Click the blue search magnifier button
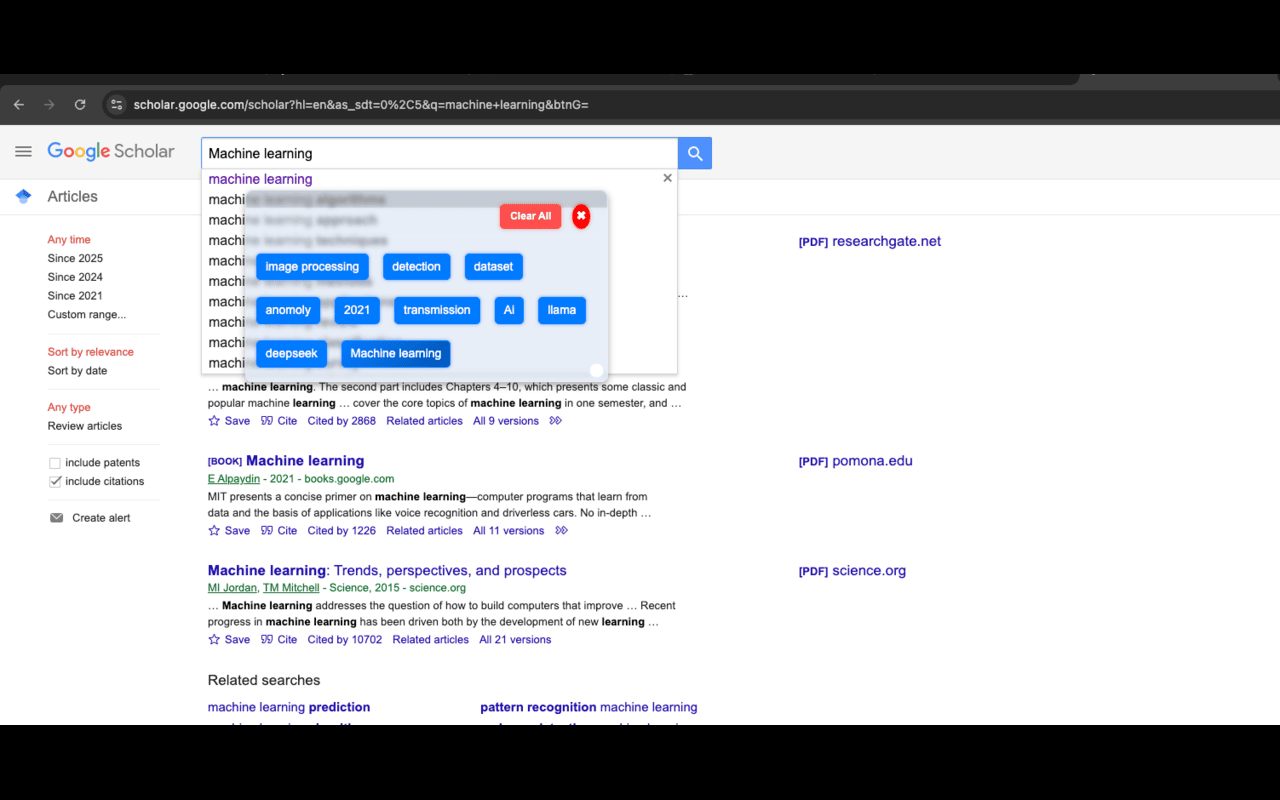The height and width of the screenshot is (800, 1280). [695, 153]
